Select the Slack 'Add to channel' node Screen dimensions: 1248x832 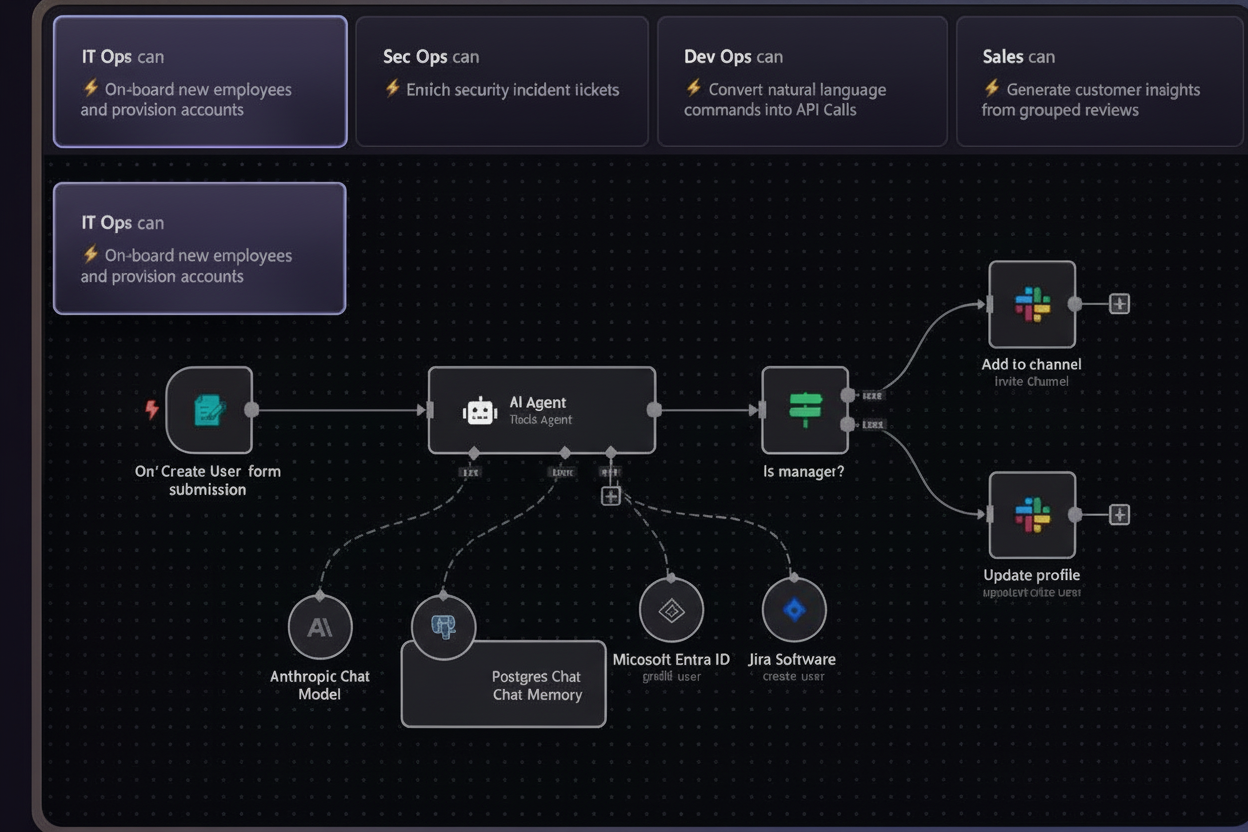tap(1032, 305)
